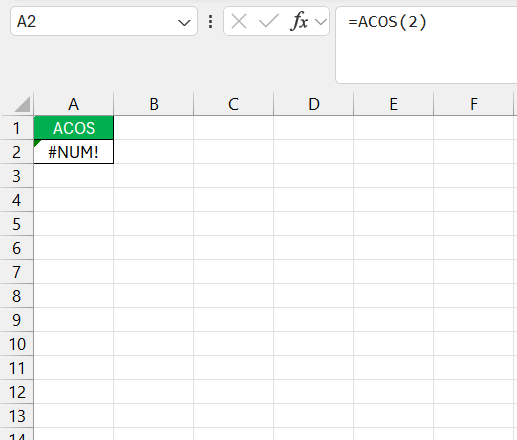Select row 5 header
This screenshot has width=517, height=440.
tap(17, 224)
